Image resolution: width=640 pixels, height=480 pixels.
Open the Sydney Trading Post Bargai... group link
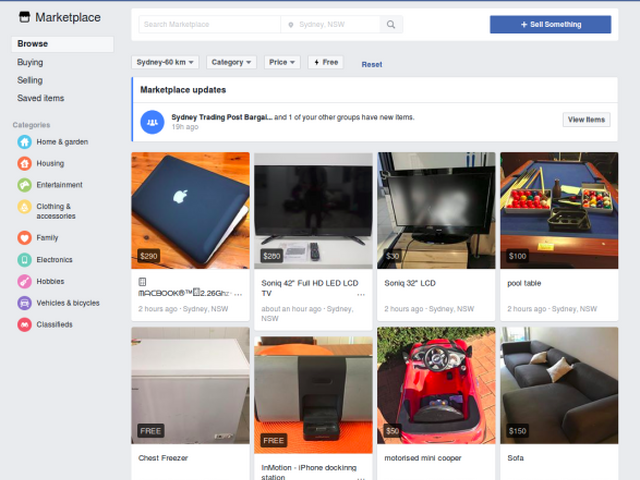pyautogui.click(x=222, y=117)
